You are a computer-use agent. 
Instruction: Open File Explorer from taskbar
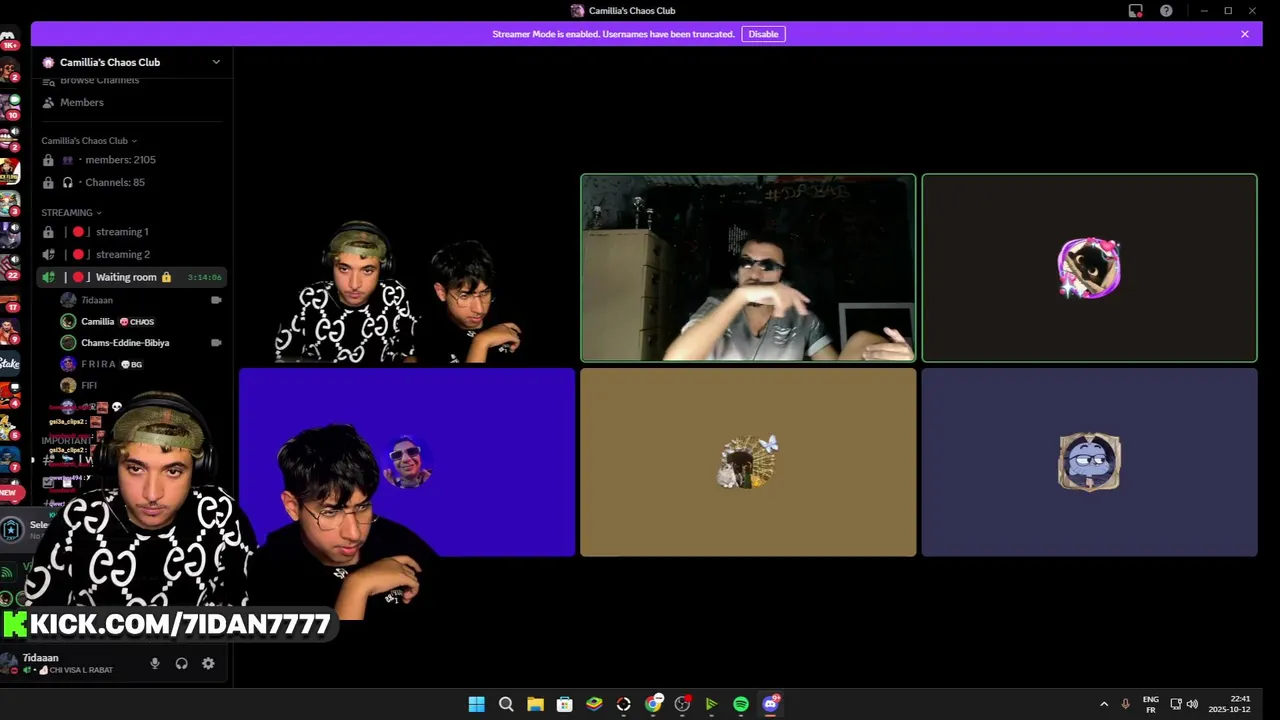click(x=535, y=704)
